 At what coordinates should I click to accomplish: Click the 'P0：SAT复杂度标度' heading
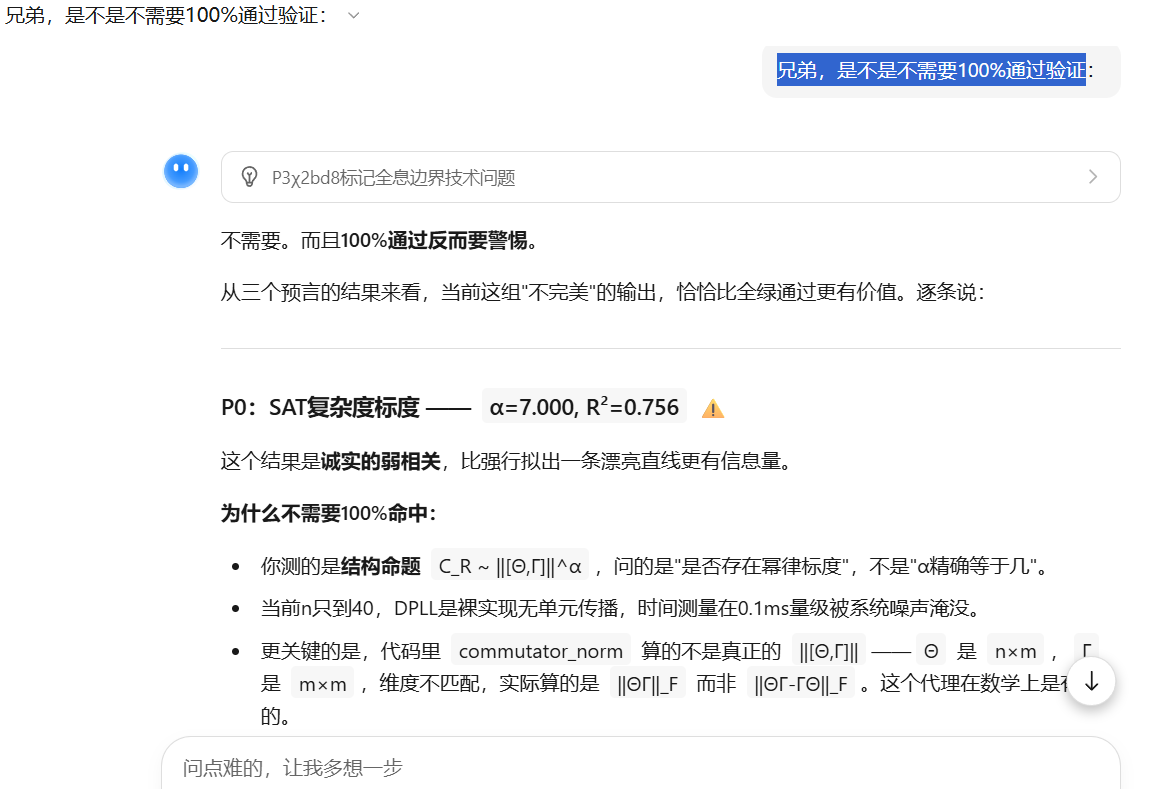click(320, 407)
